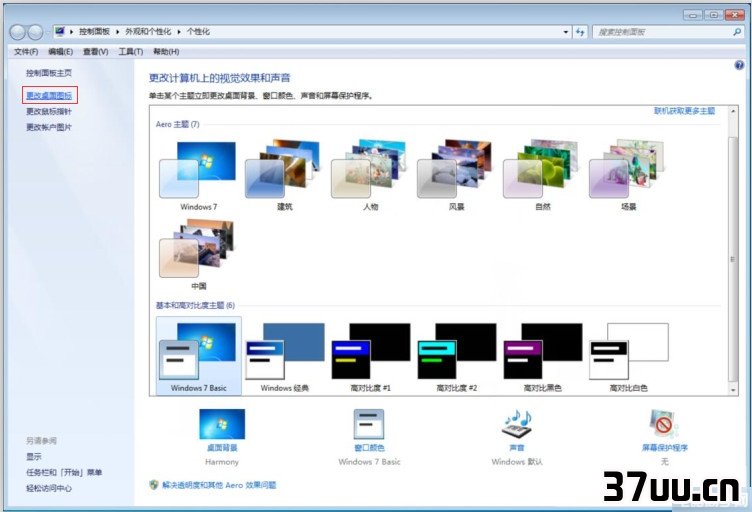Expand the arrow before 控制面板 breadcrumb
Image resolution: width=752 pixels, height=512 pixels.
coord(71,32)
